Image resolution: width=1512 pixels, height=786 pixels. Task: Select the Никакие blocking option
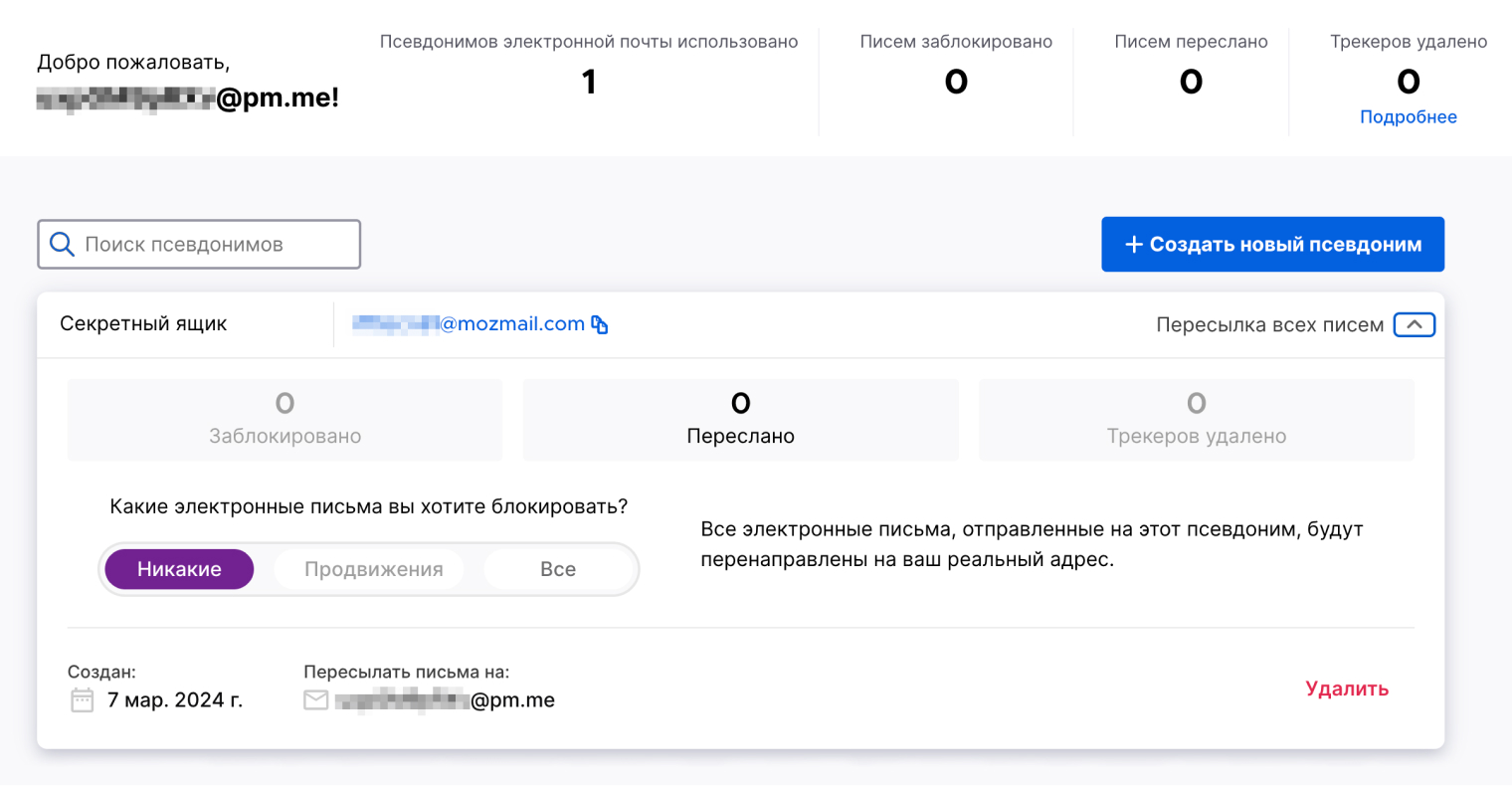179,569
